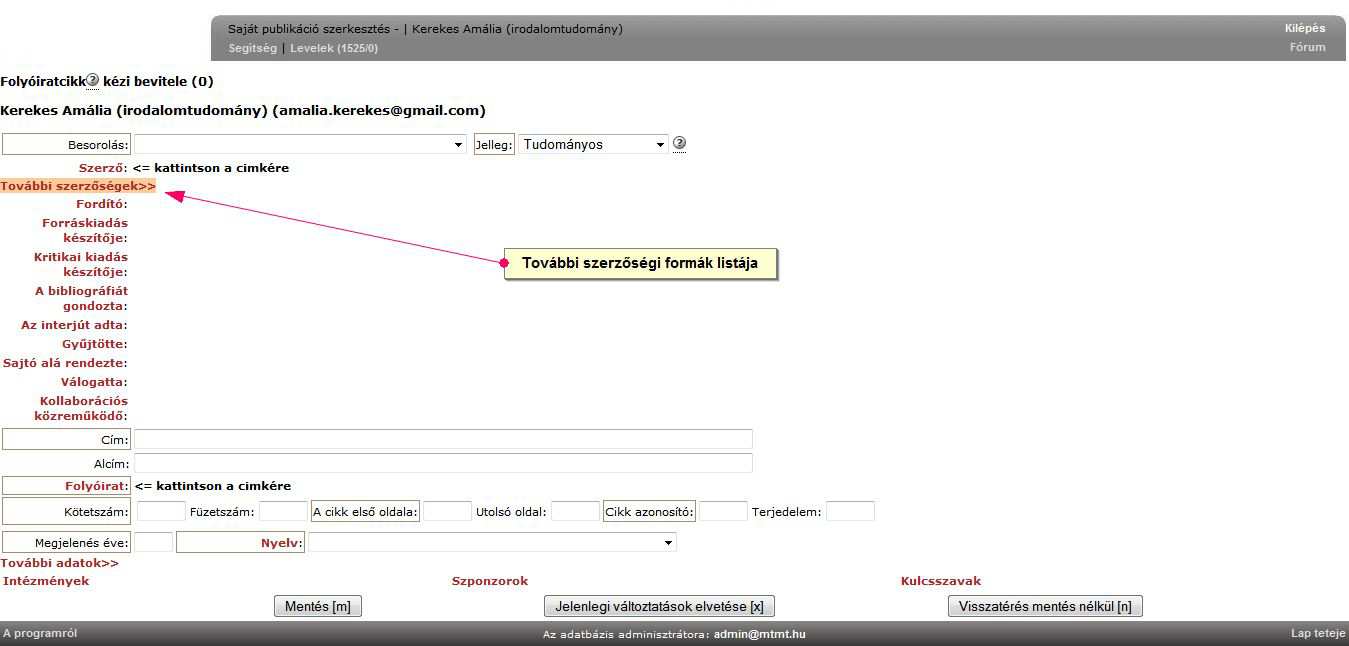Viewport: 1349px width, 646px height.
Task: Focus the Alcím subtitle input field
Action: 443,463
